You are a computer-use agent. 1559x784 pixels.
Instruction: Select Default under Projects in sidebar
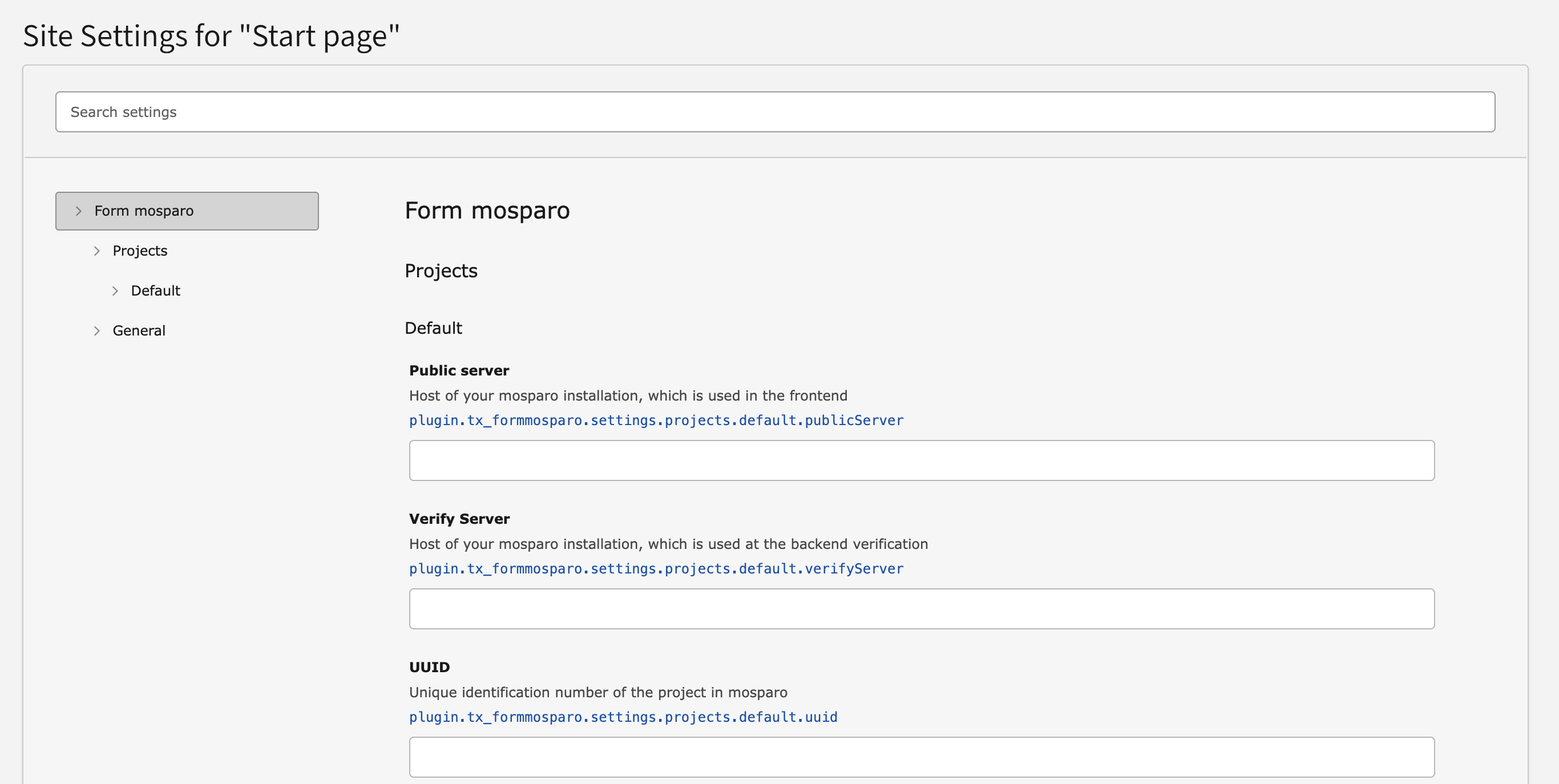click(155, 290)
